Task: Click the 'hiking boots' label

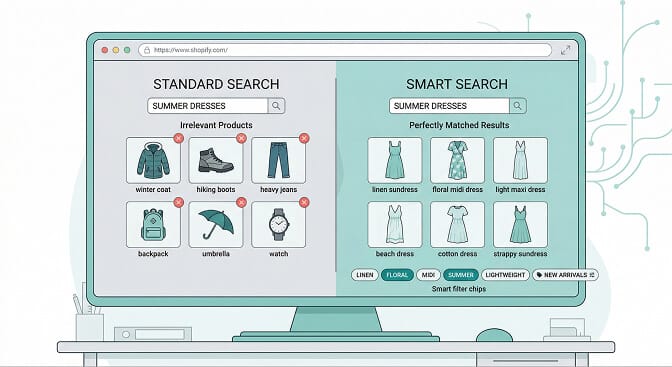Action: coord(216,190)
